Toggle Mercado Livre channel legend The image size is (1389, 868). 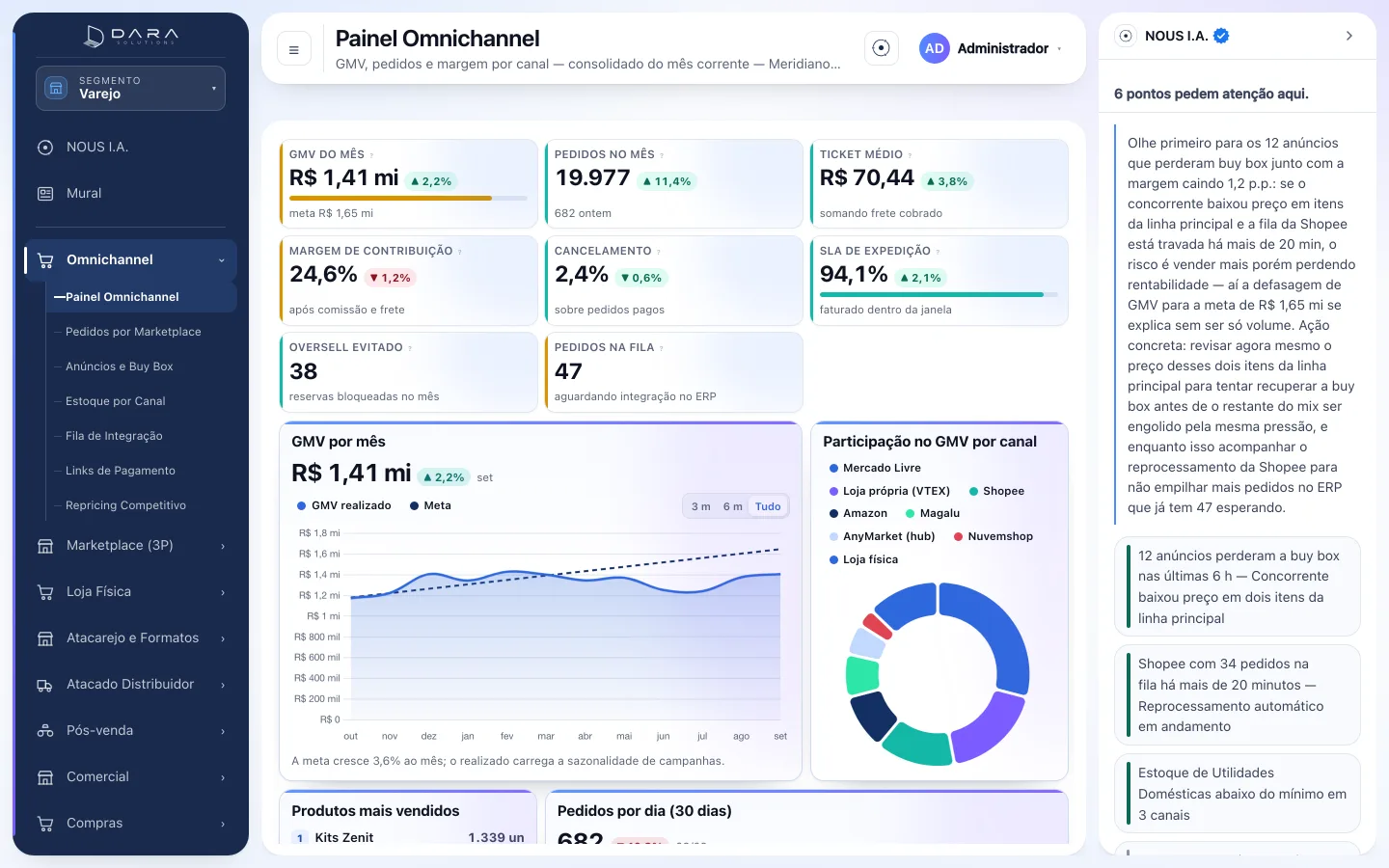click(x=875, y=468)
